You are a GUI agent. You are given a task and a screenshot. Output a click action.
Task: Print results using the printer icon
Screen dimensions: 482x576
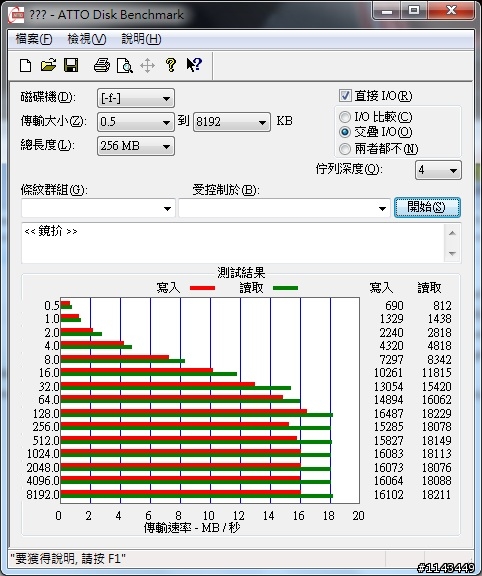click(102, 65)
